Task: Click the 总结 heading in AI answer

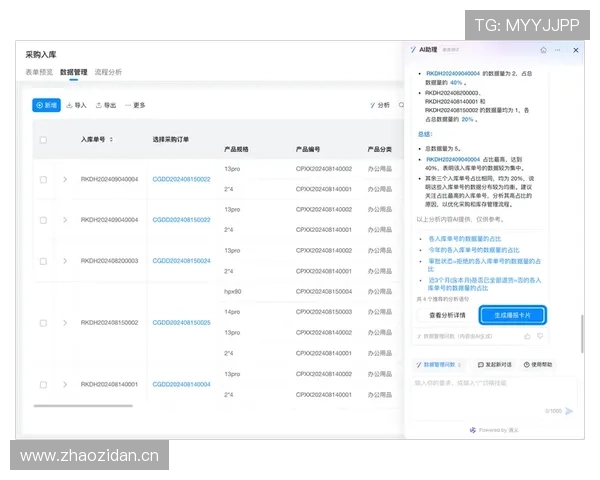Action: [425, 134]
